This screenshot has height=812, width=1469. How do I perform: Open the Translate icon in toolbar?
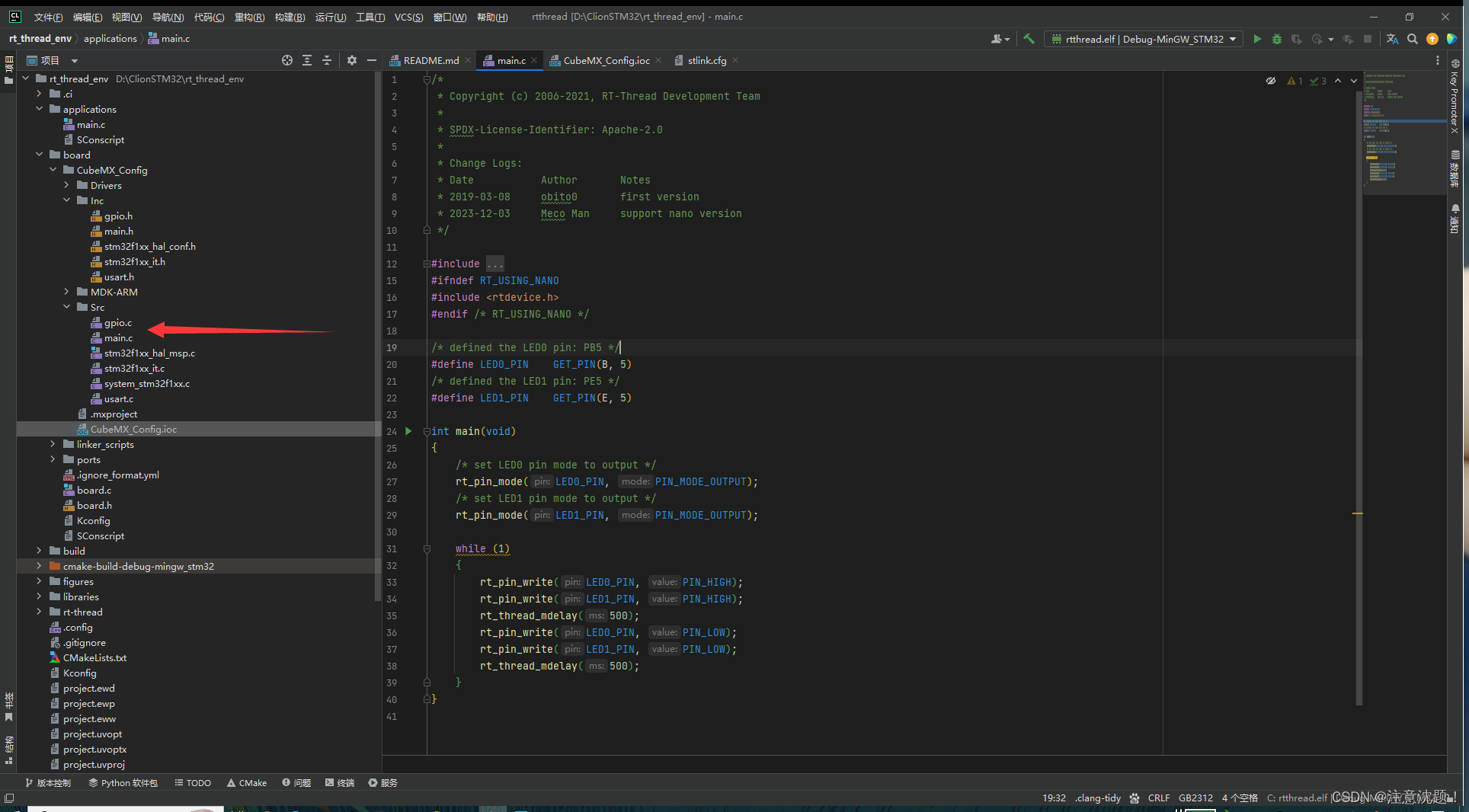1392,39
